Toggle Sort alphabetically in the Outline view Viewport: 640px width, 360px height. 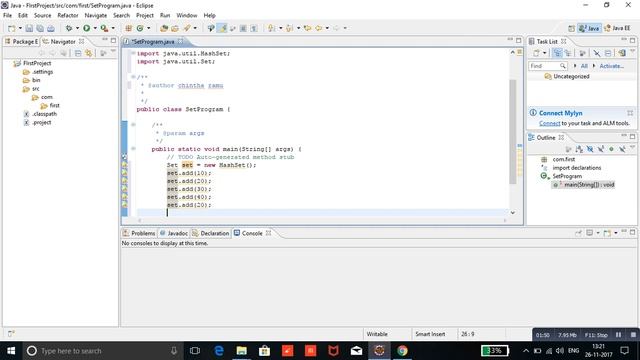[579, 149]
